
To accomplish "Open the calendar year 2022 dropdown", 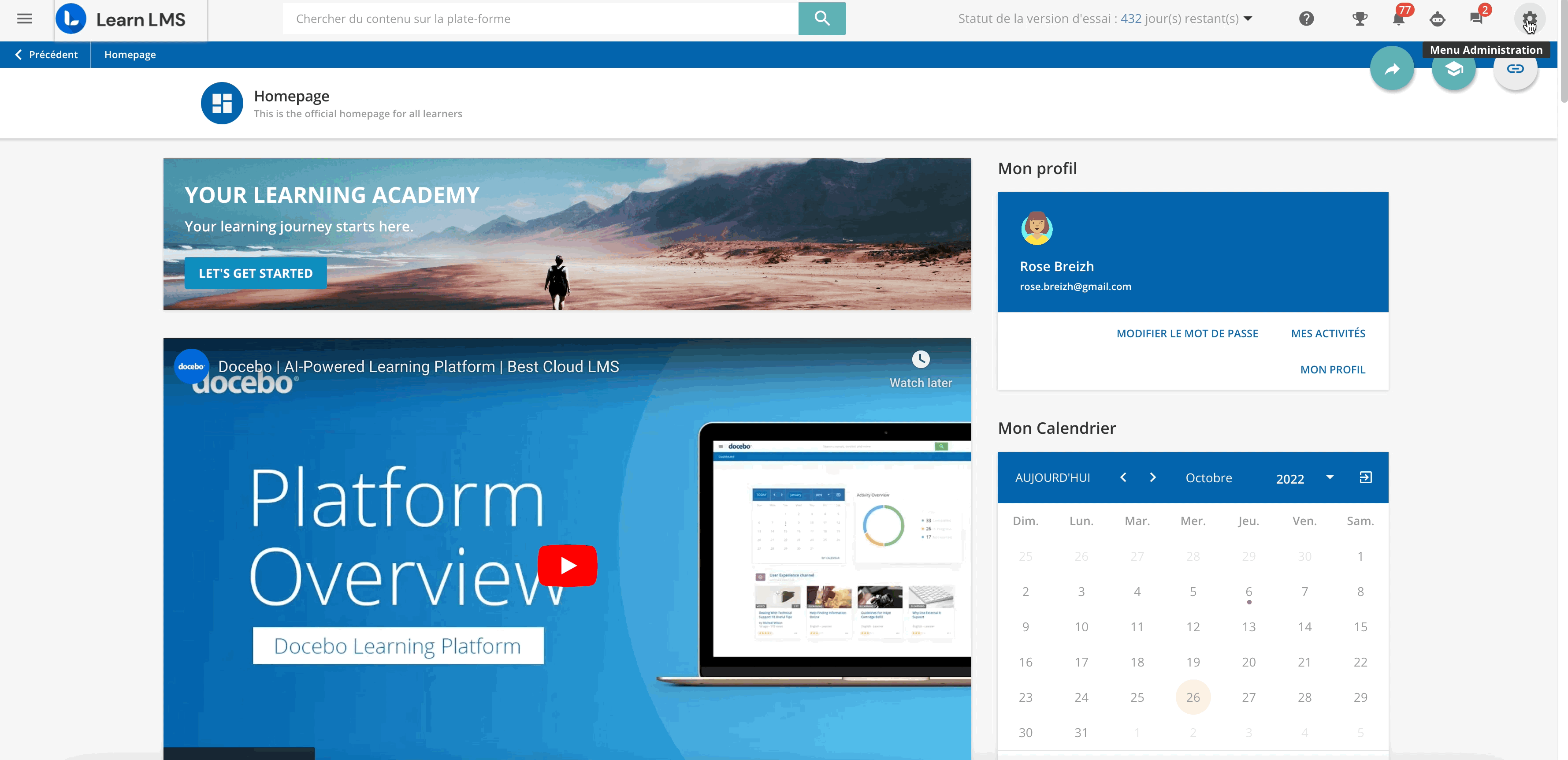I will (1305, 479).
